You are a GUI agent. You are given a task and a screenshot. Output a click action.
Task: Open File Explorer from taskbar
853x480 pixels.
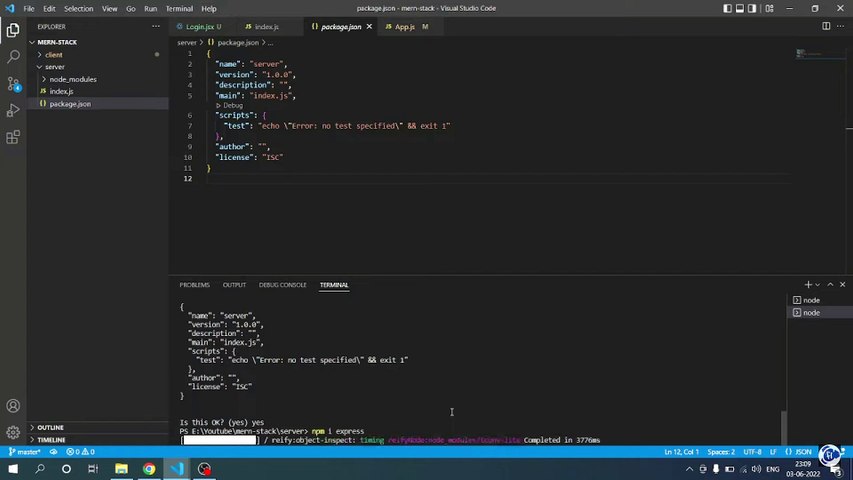click(121, 469)
